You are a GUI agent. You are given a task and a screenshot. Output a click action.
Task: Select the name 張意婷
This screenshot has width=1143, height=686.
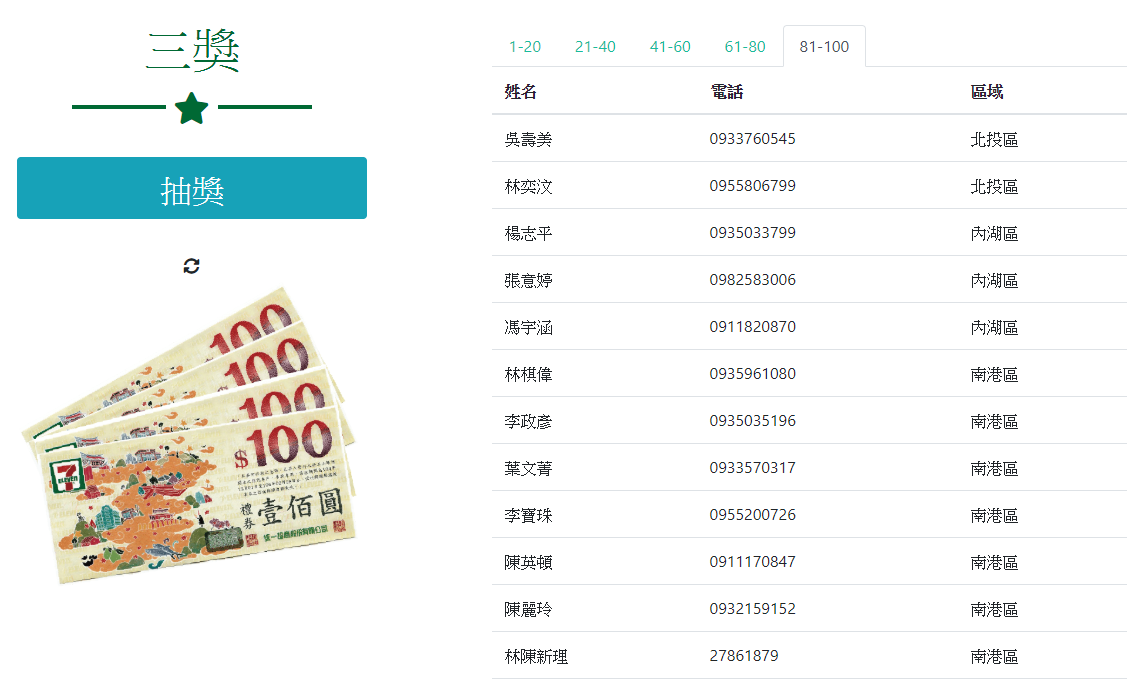tap(528, 281)
